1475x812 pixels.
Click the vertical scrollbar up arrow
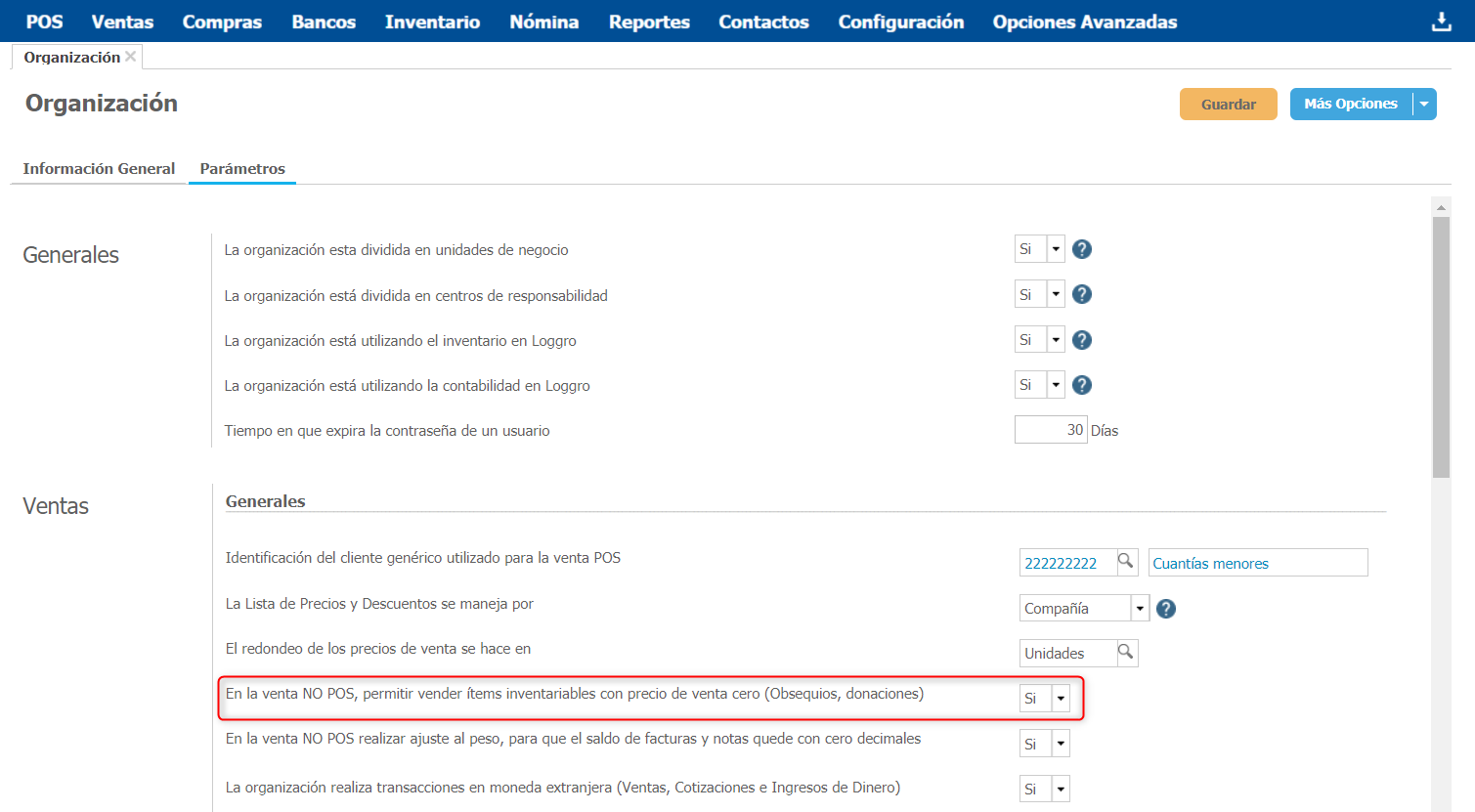[x=1441, y=207]
